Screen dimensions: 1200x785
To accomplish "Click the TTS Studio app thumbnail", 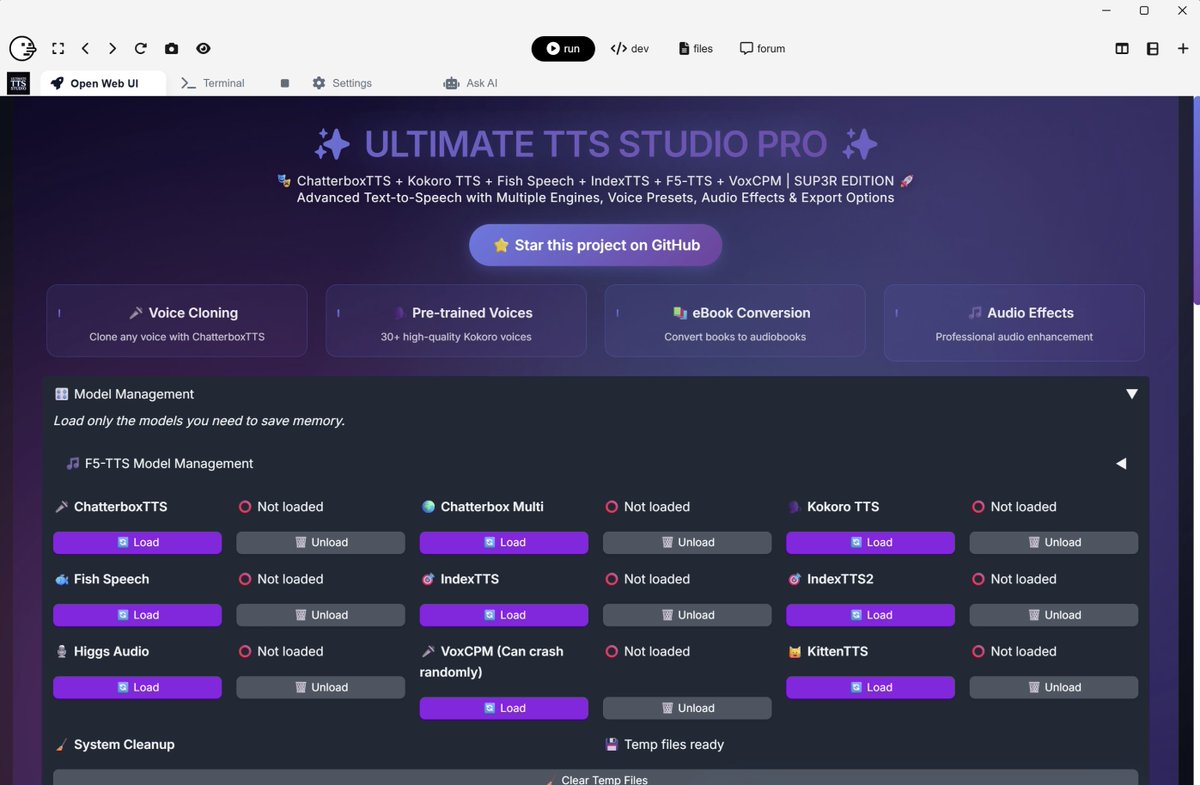I will (18, 83).
